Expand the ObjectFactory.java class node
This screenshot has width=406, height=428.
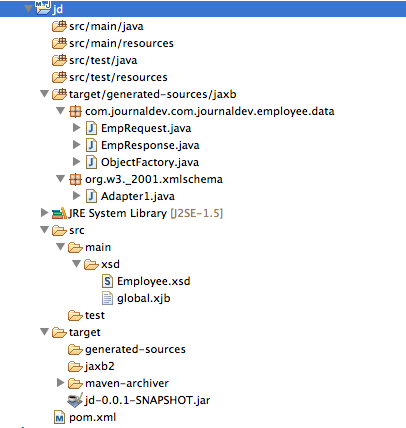coord(76,162)
